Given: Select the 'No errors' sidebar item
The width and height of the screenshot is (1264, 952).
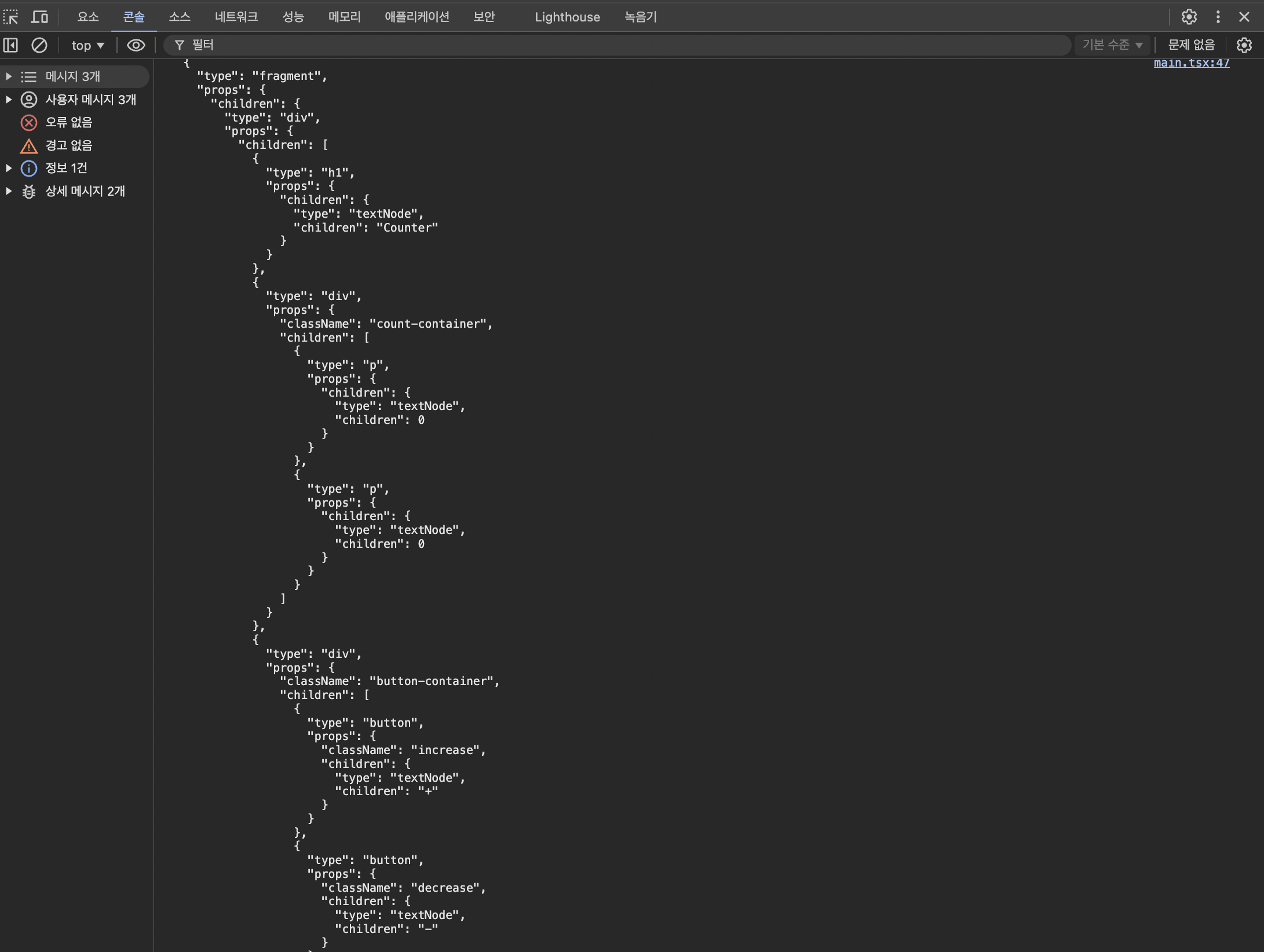Looking at the screenshot, I should (x=68, y=122).
